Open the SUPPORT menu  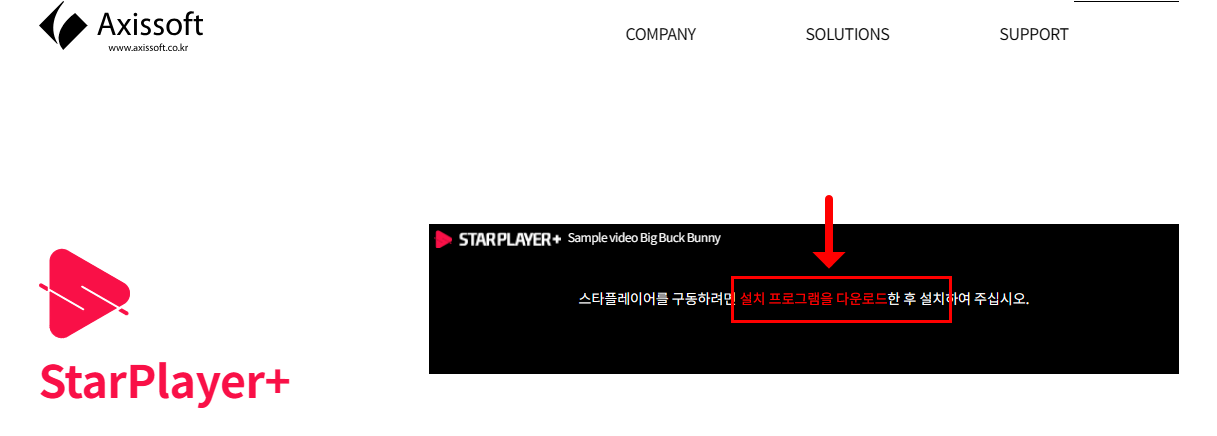(1034, 34)
